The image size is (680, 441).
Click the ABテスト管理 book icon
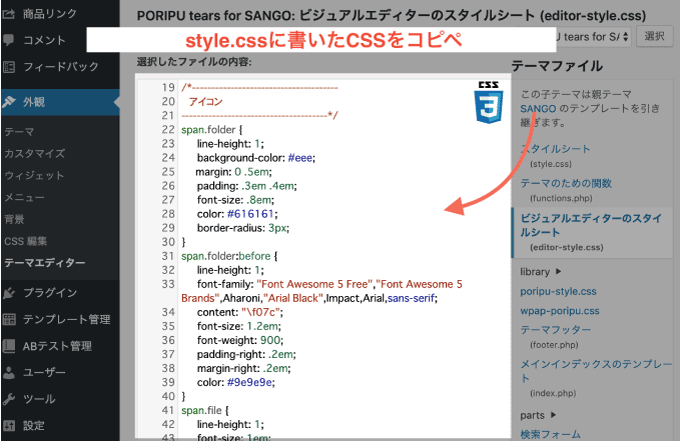[8, 346]
